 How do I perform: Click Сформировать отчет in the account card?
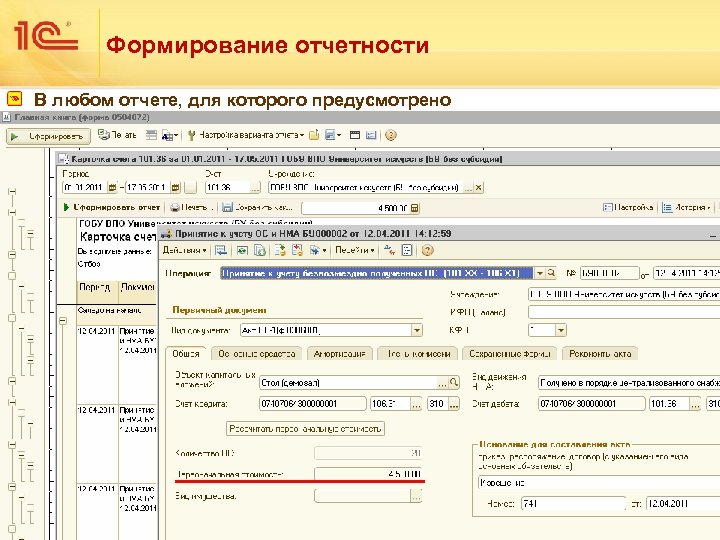click(x=112, y=208)
